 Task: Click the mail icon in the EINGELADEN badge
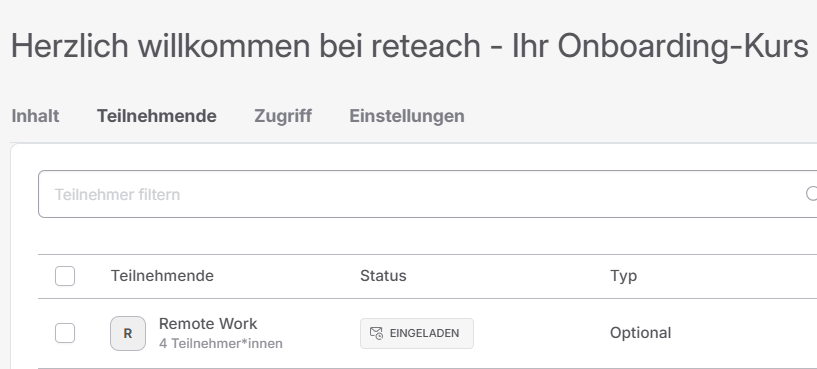pos(376,333)
